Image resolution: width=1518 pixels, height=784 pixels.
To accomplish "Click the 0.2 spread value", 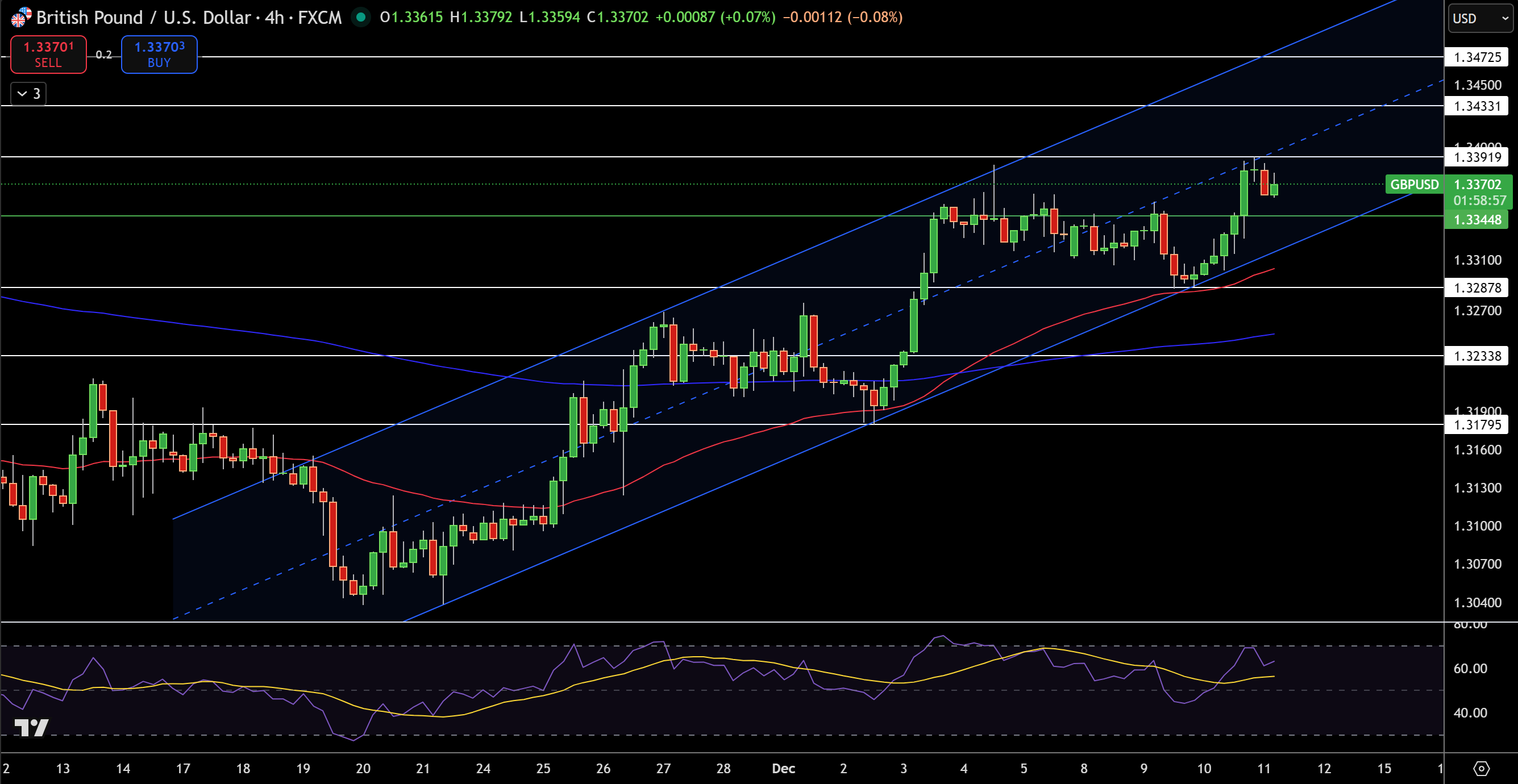I will [x=103, y=55].
